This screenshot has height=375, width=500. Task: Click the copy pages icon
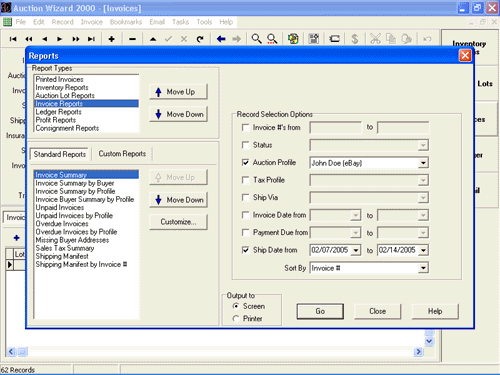[x=391, y=39]
